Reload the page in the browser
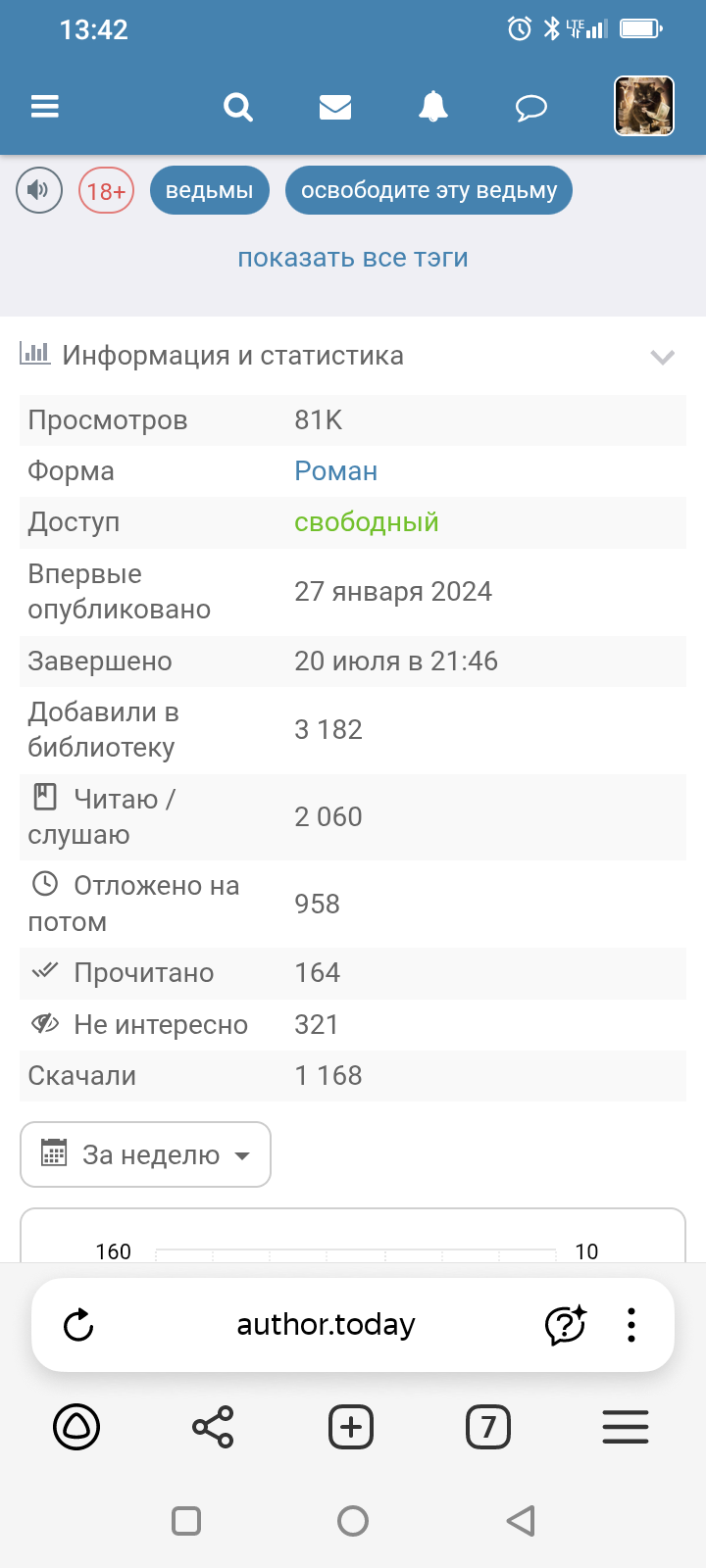 pos(78,1326)
